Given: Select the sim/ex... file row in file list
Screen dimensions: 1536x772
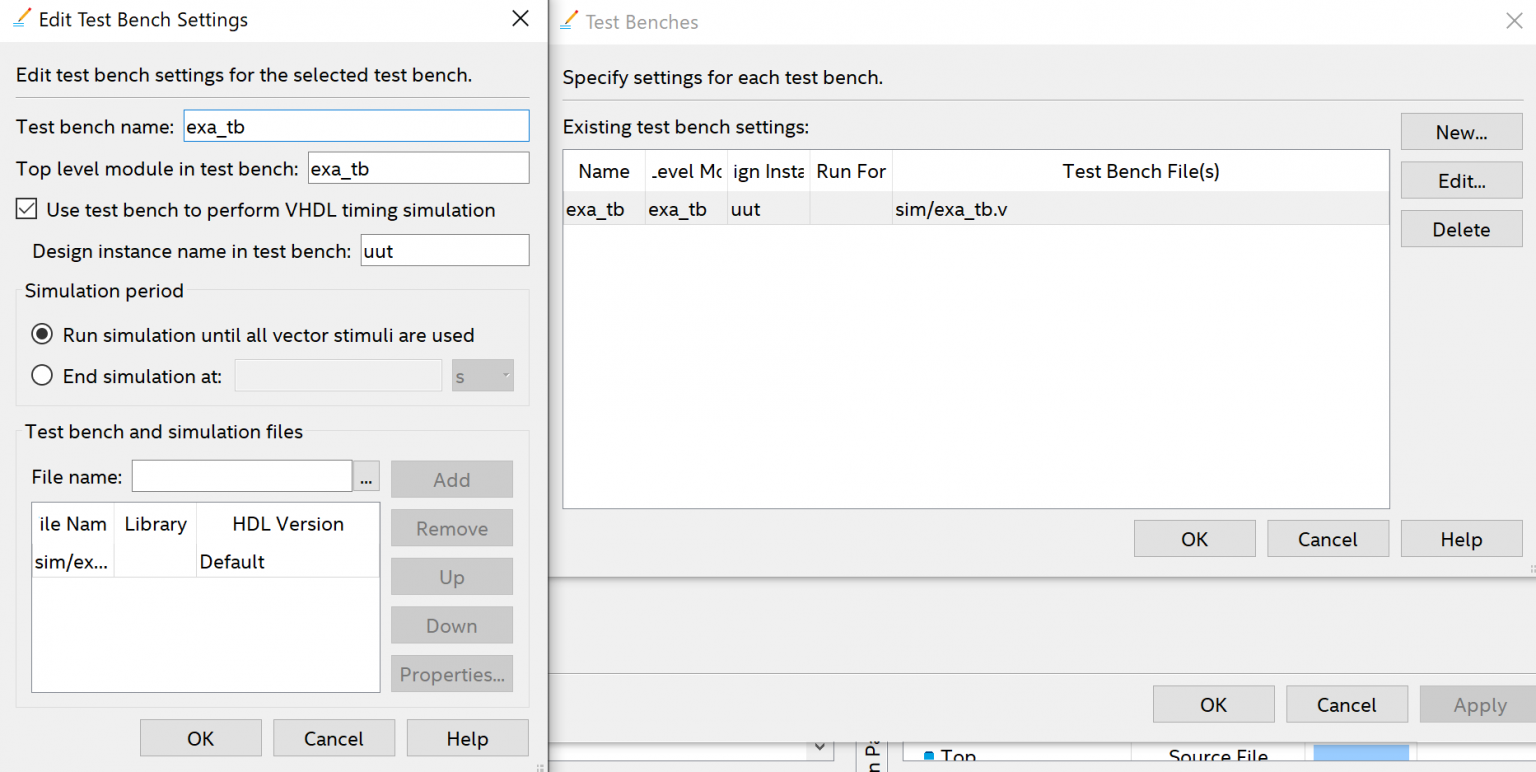Looking at the screenshot, I should point(205,562).
